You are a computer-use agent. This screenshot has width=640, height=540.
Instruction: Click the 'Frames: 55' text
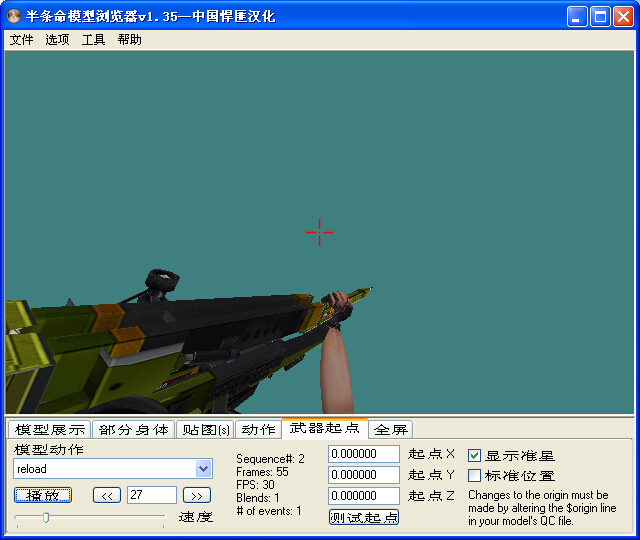[x=262, y=472]
